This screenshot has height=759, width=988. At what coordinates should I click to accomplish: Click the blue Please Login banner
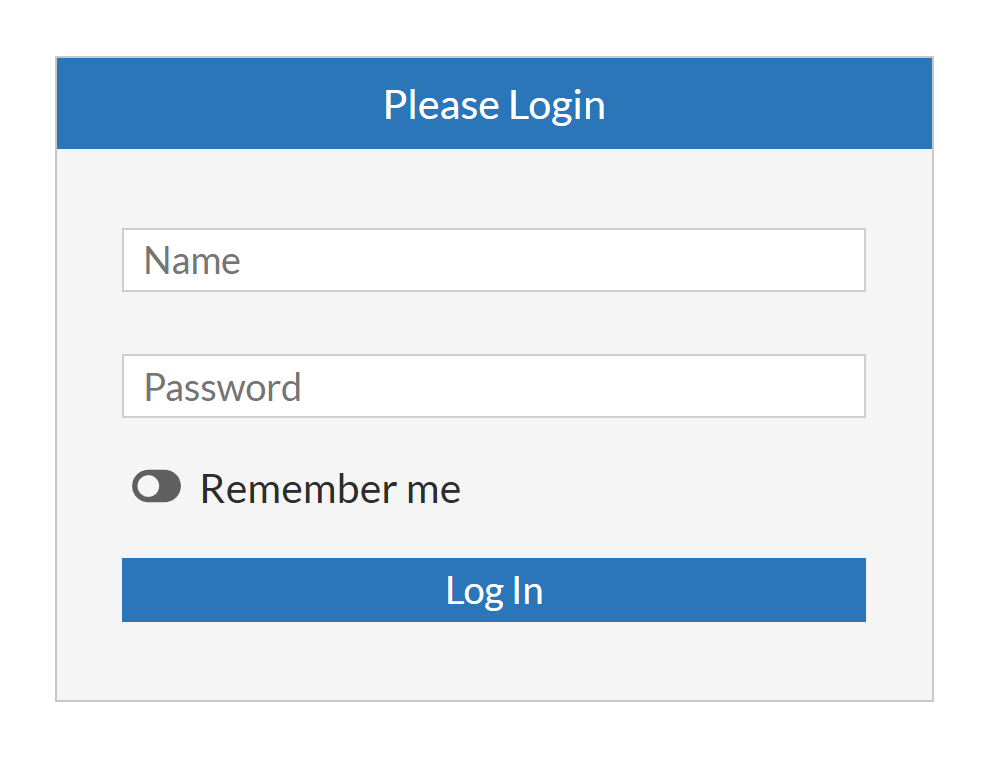point(494,104)
